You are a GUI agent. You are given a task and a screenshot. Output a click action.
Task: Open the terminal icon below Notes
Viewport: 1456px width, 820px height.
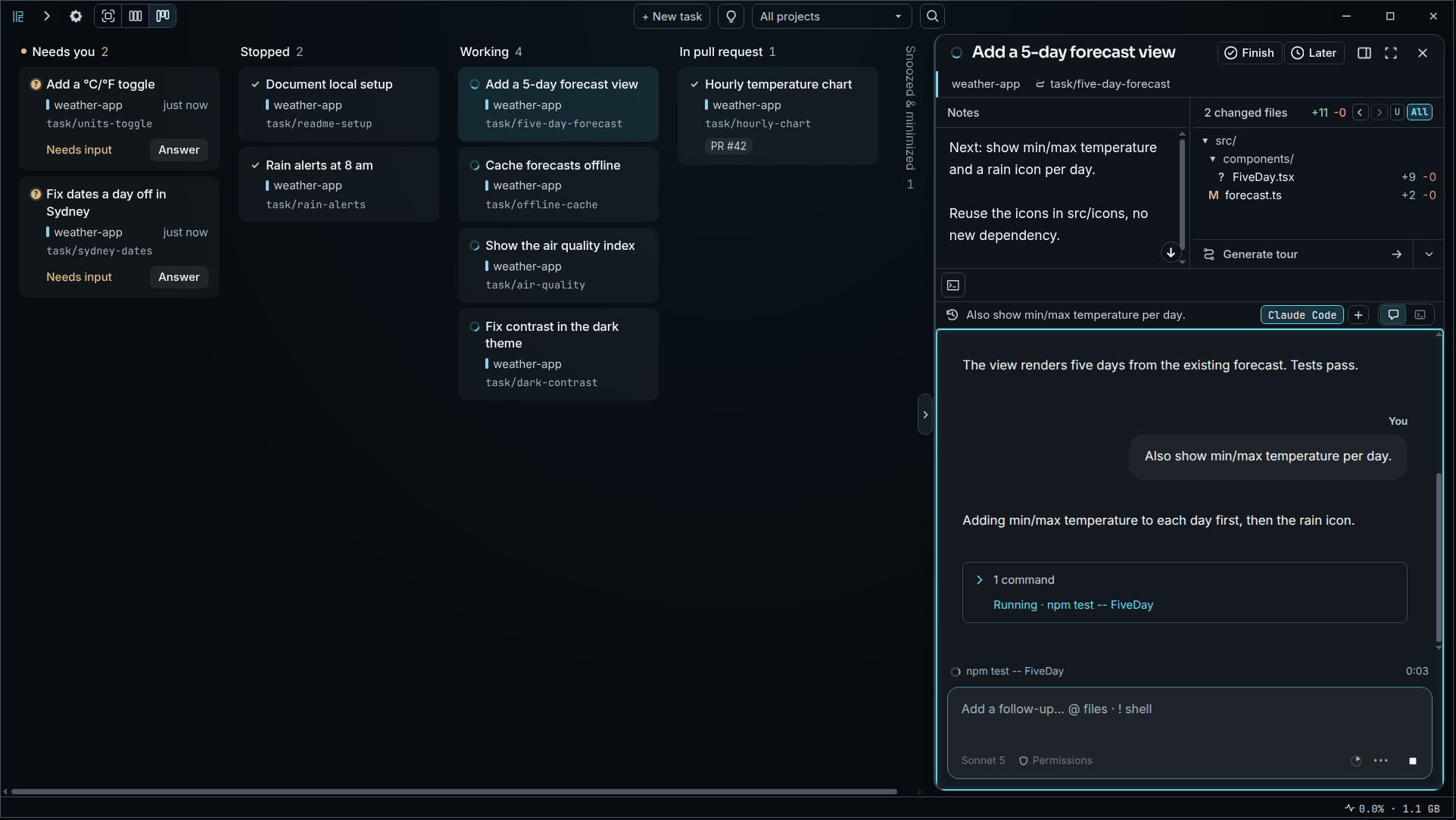(x=953, y=285)
